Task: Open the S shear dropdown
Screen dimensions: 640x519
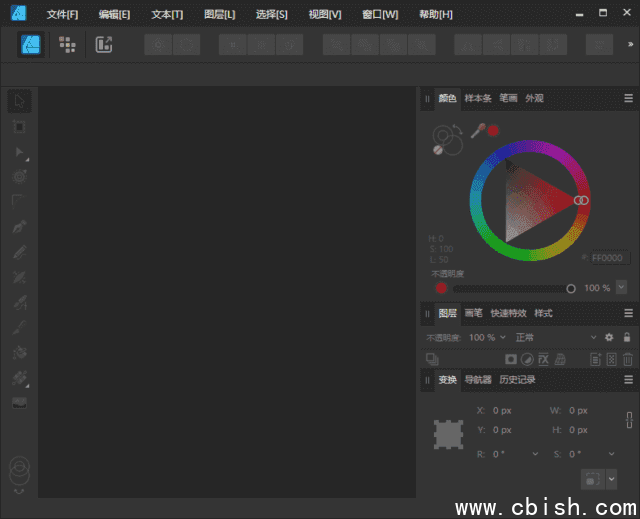Action: click(611, 454)
